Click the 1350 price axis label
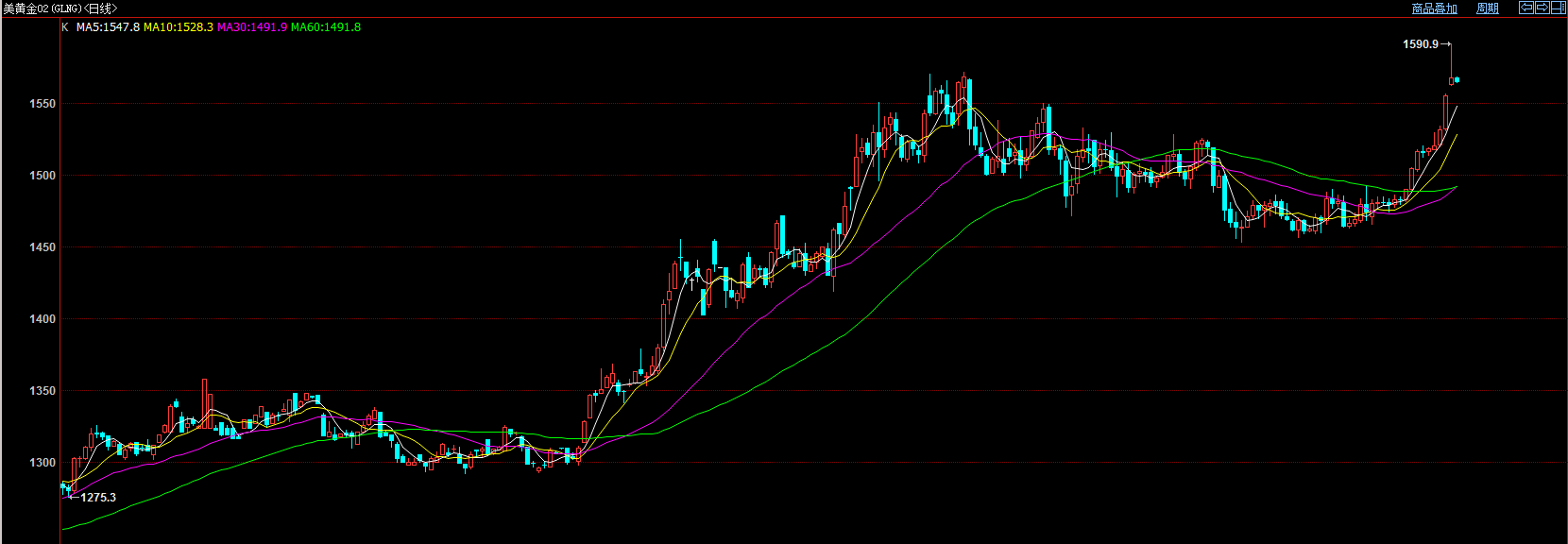Viewport: 1568px width, 544px height. point(43,391)
